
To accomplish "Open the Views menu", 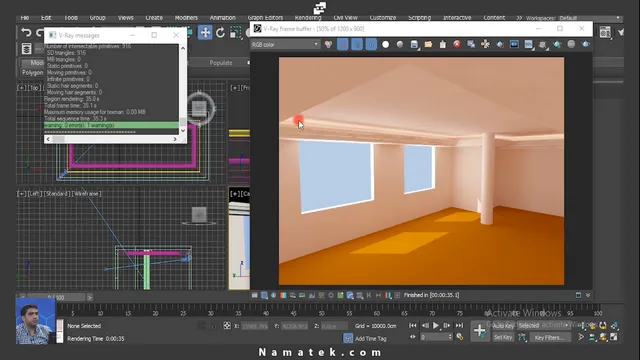I will pyautogui.click(x=126, y=18).
